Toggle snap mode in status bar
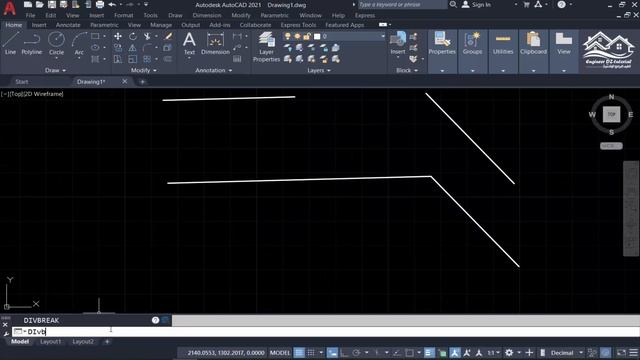 coord(311,353)
